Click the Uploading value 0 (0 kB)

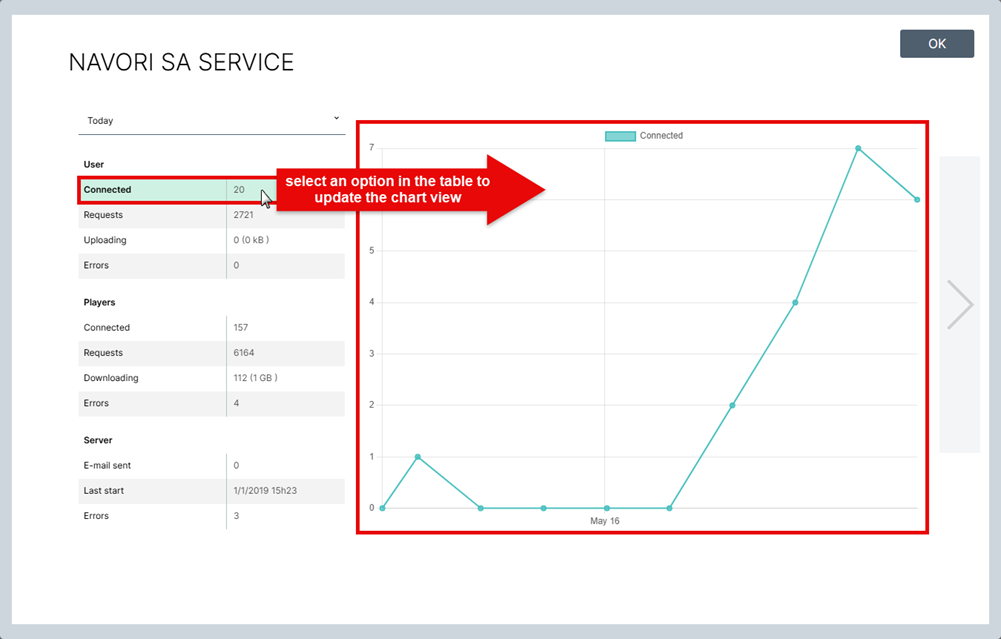tap(251, 240)
